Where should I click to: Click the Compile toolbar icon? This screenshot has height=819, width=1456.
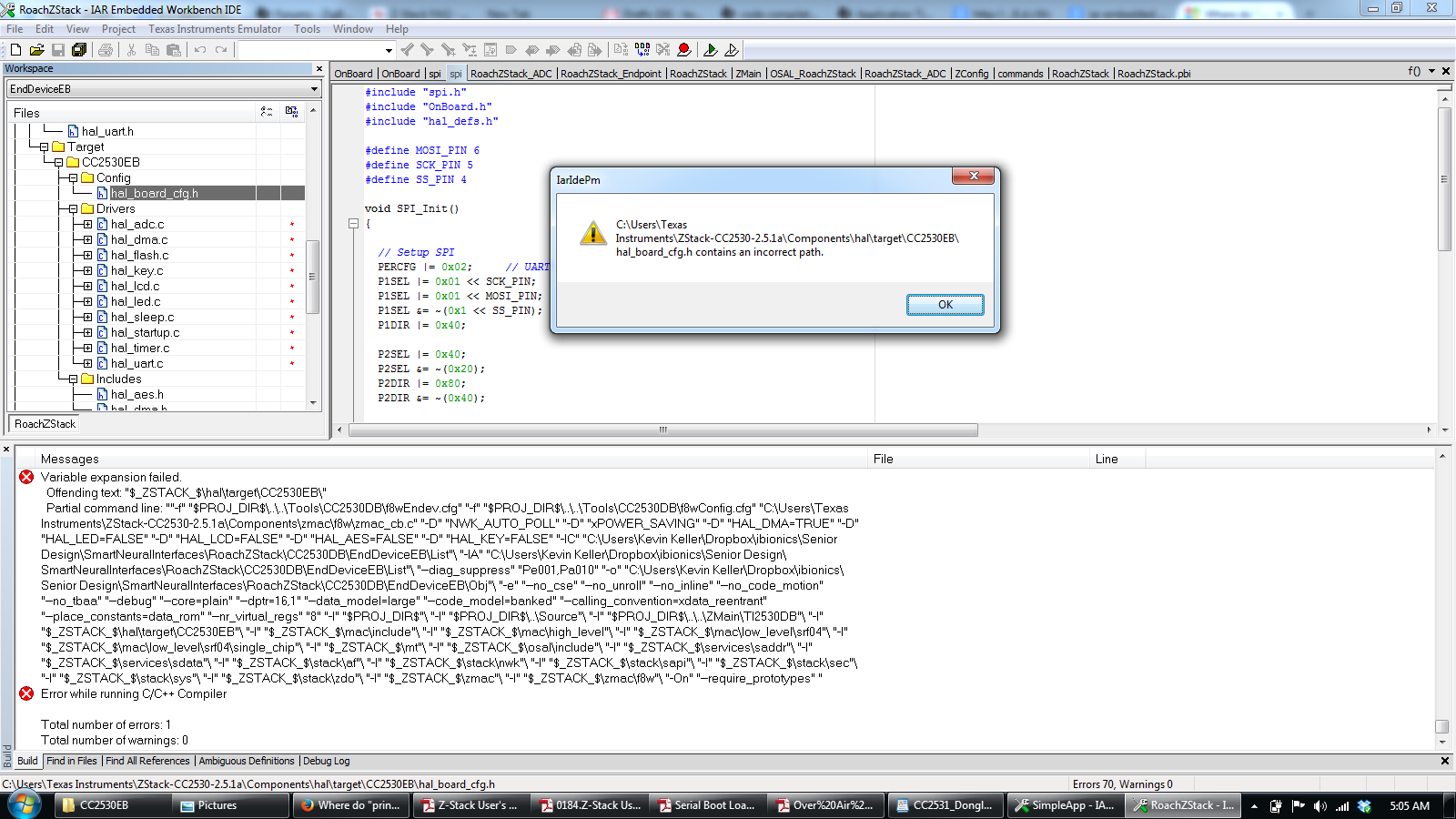point(621,50)
